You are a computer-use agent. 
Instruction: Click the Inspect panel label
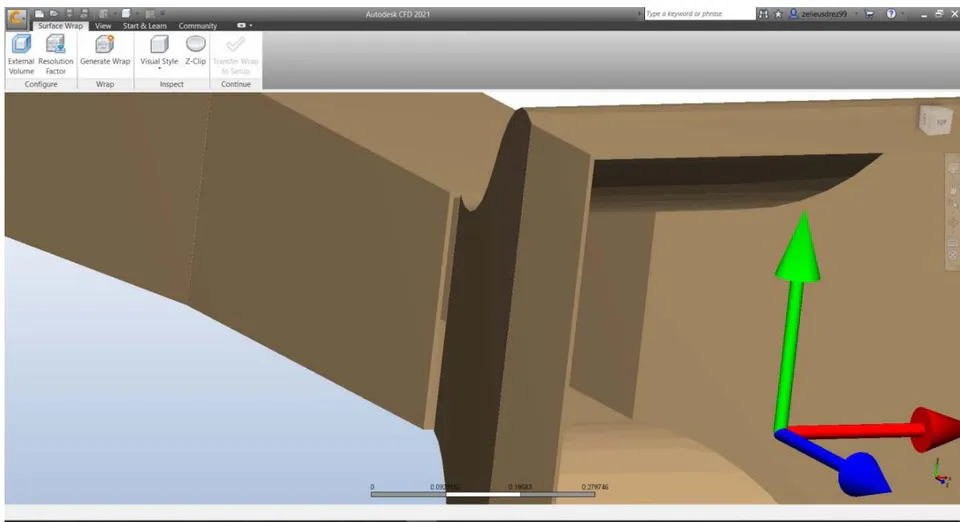tap(171, 84)
